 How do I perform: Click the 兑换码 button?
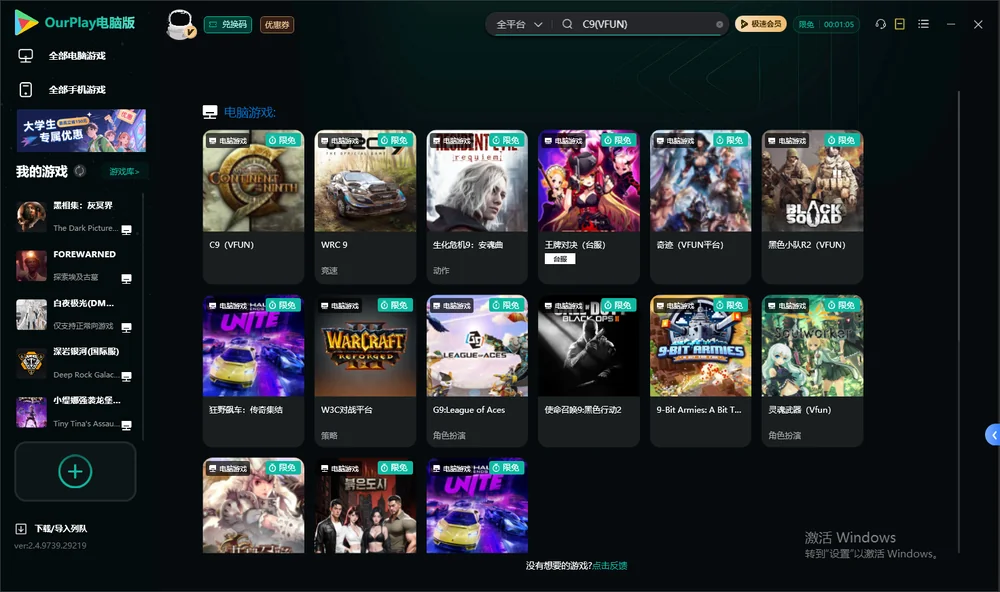[x=228, y=24]
